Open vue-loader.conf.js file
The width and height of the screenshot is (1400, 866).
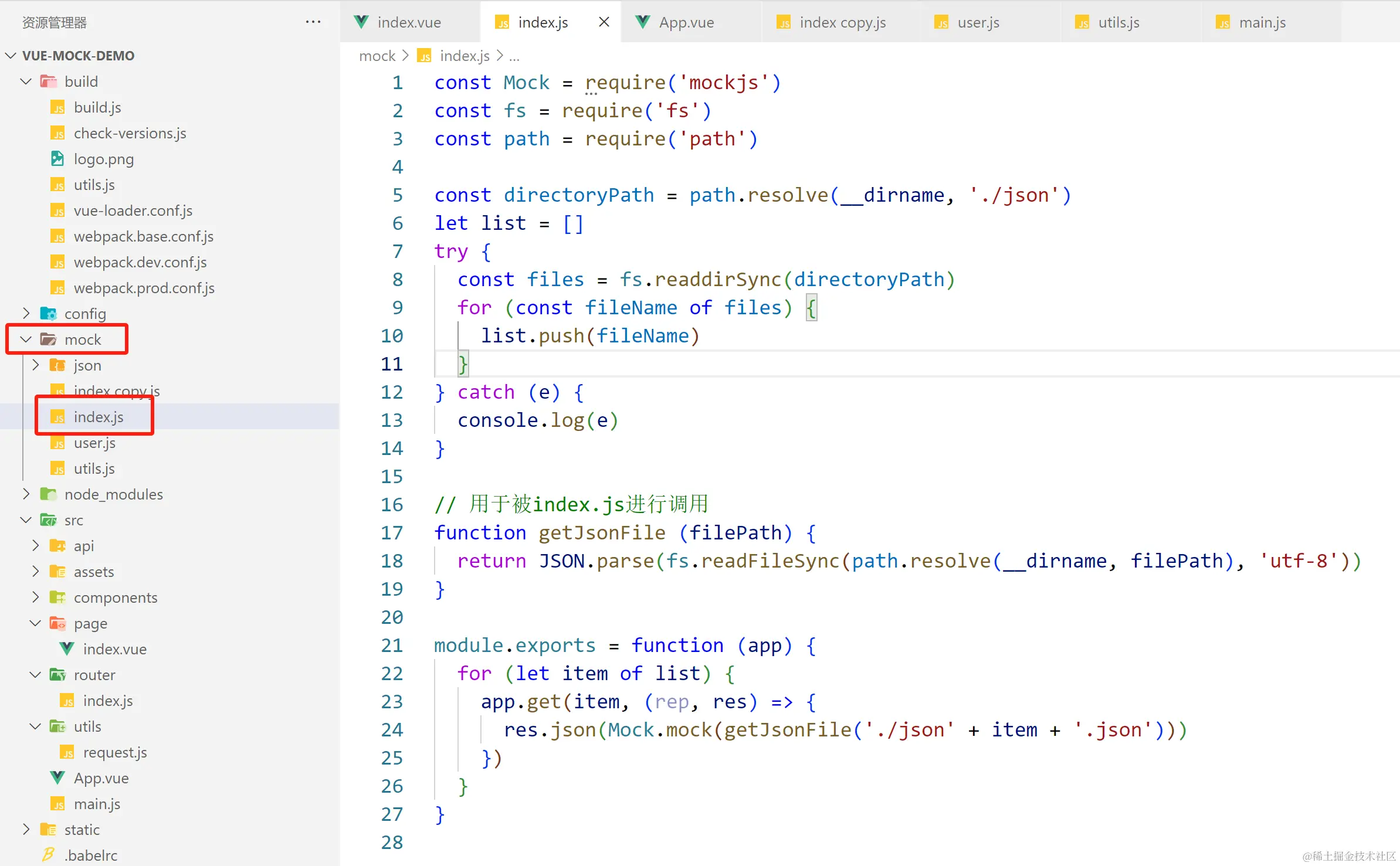click(133, 211)
